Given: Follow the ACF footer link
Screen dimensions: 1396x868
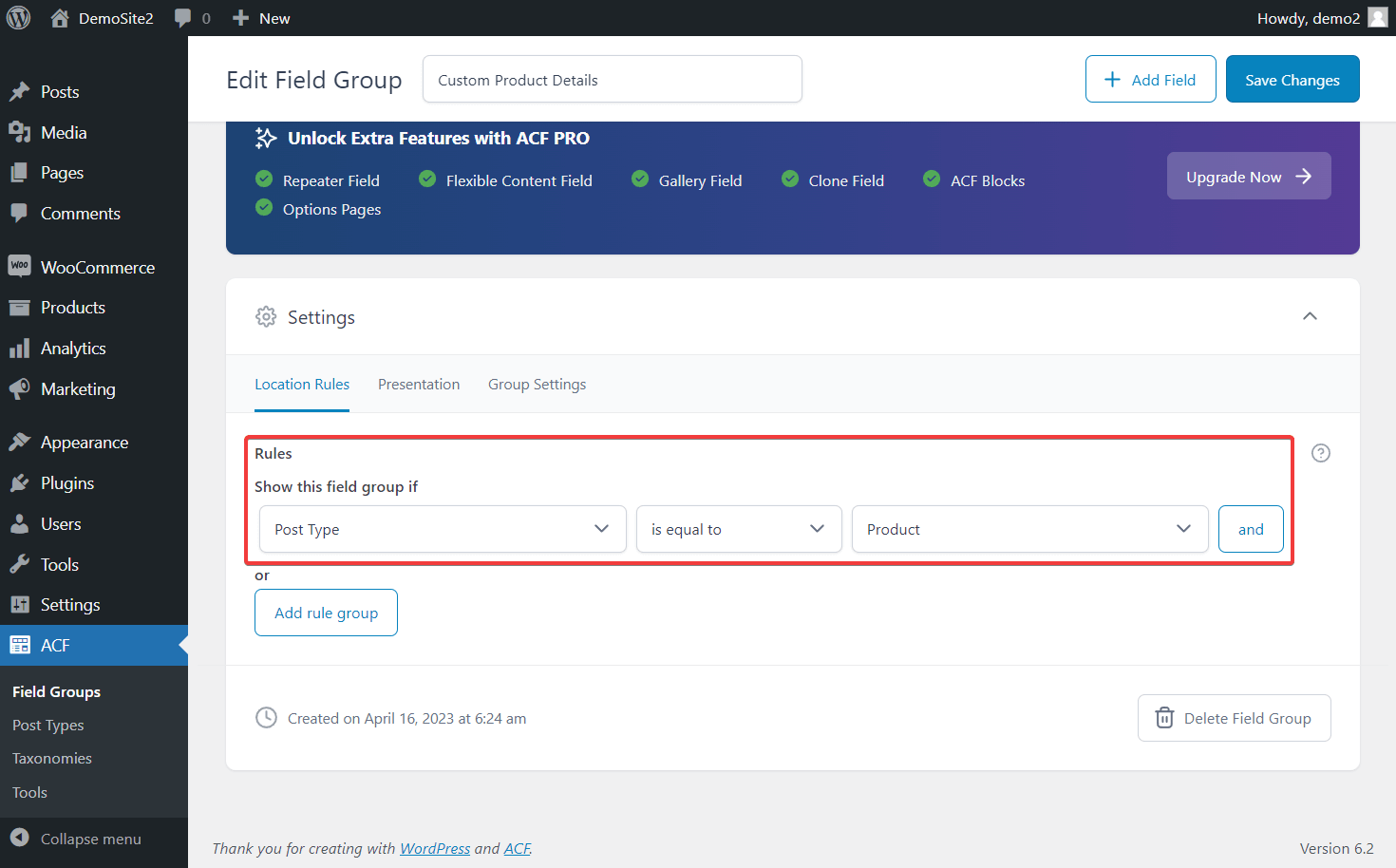Looking at the screenshot, I should coord(517,848).
